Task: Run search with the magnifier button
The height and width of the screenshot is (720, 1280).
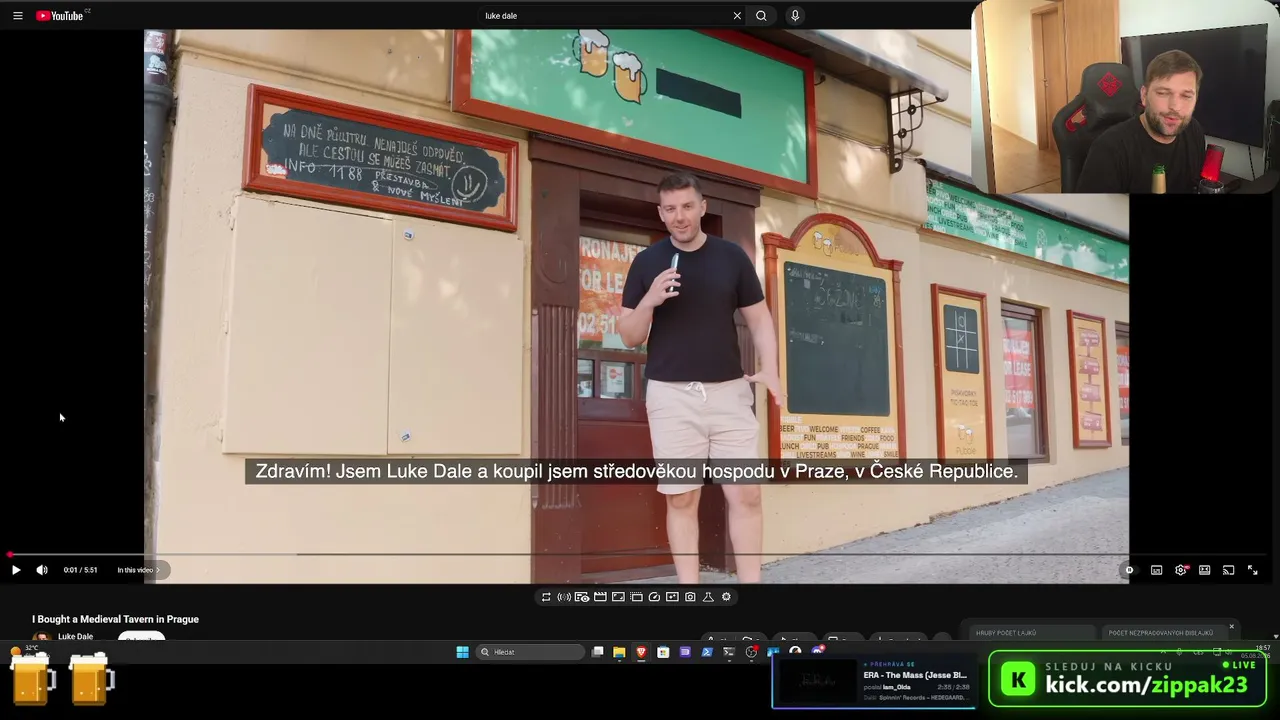Action: (761, 16)
